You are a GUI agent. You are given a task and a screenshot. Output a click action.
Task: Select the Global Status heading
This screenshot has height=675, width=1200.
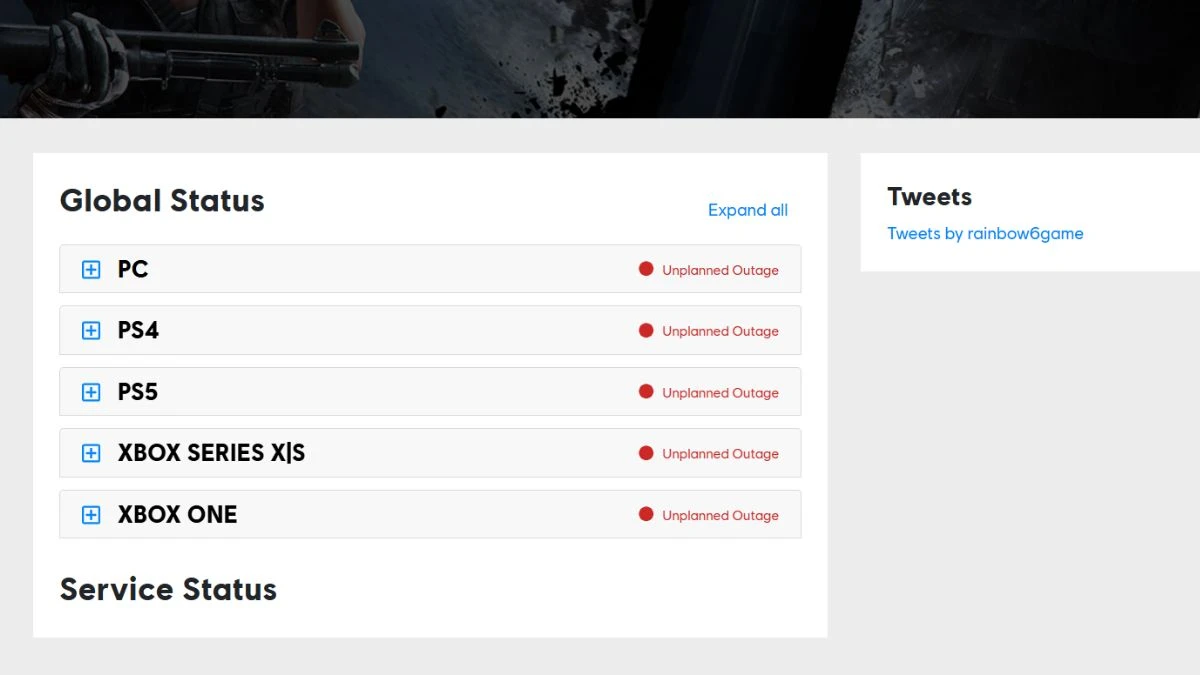point(162,201)
